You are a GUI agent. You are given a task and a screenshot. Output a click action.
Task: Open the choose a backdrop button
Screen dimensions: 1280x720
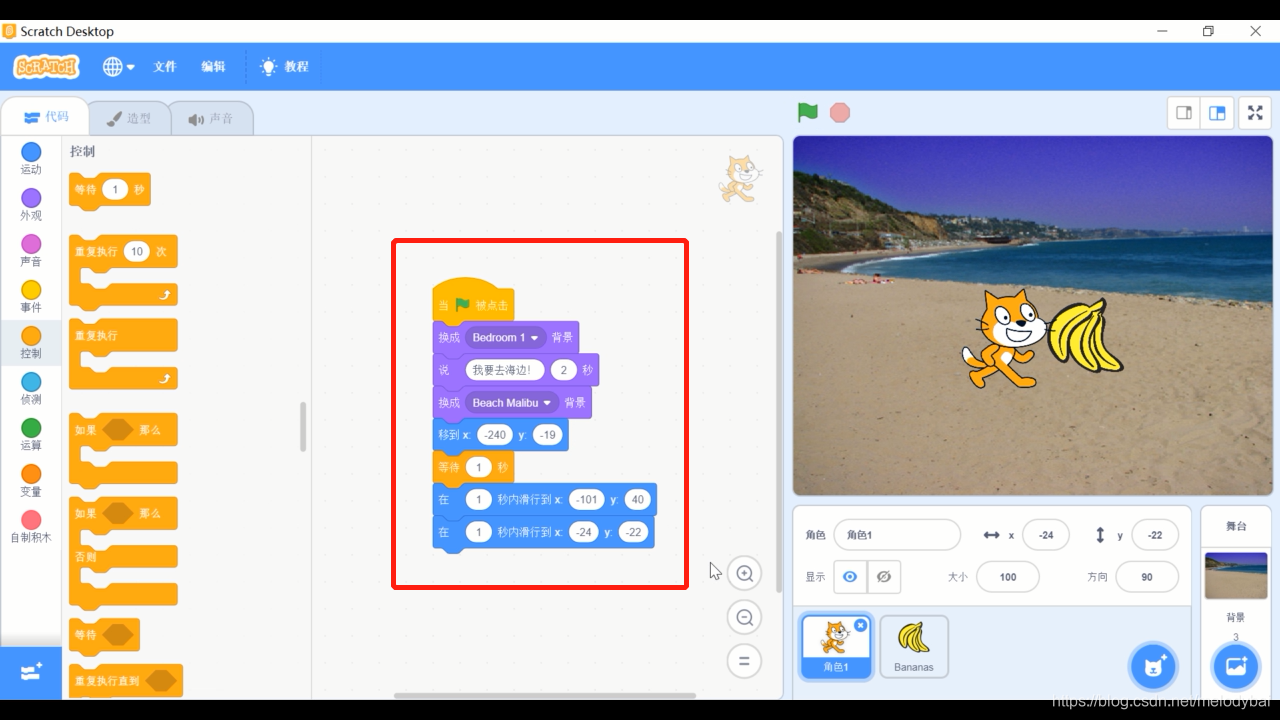tap(1236, 667)
